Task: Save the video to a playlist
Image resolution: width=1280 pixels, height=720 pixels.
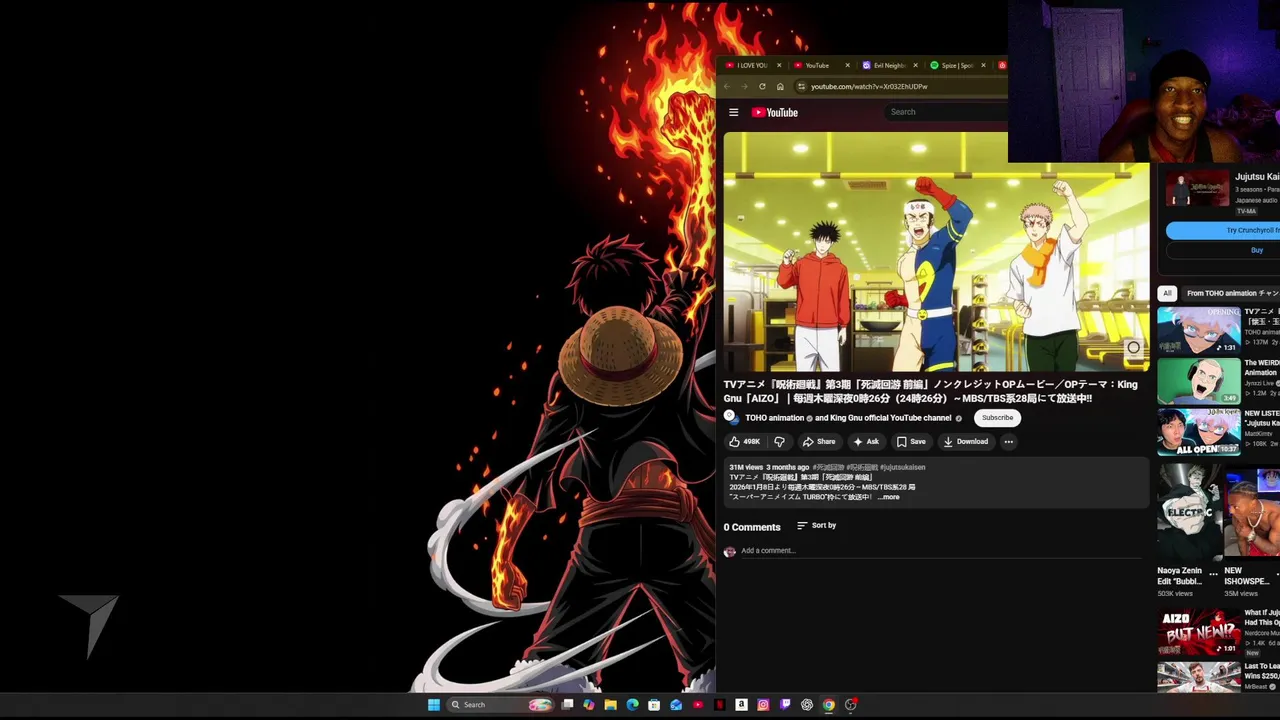Action: tap(911, 441)
